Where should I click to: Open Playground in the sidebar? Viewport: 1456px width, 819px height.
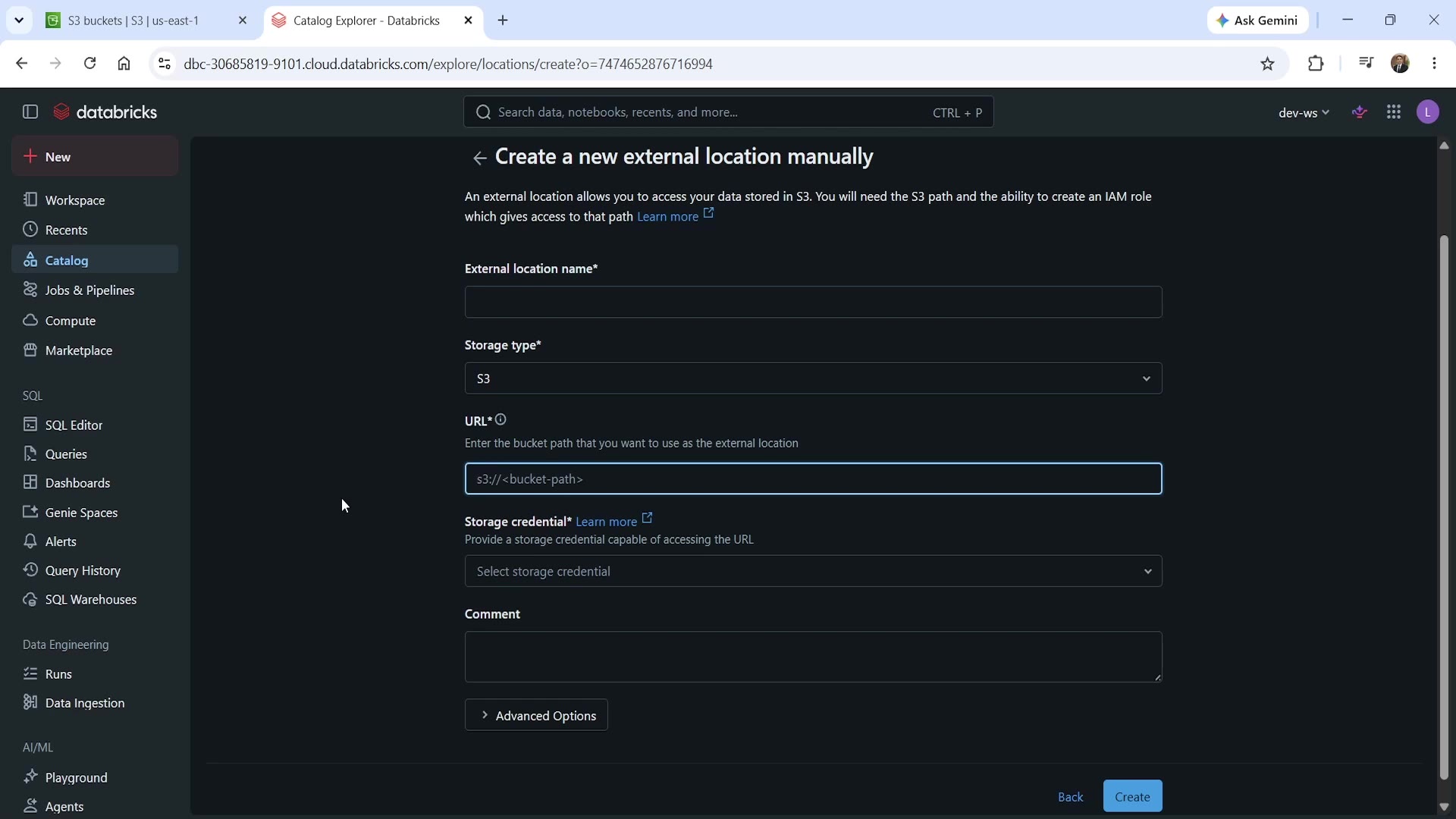tap(95, 777)
